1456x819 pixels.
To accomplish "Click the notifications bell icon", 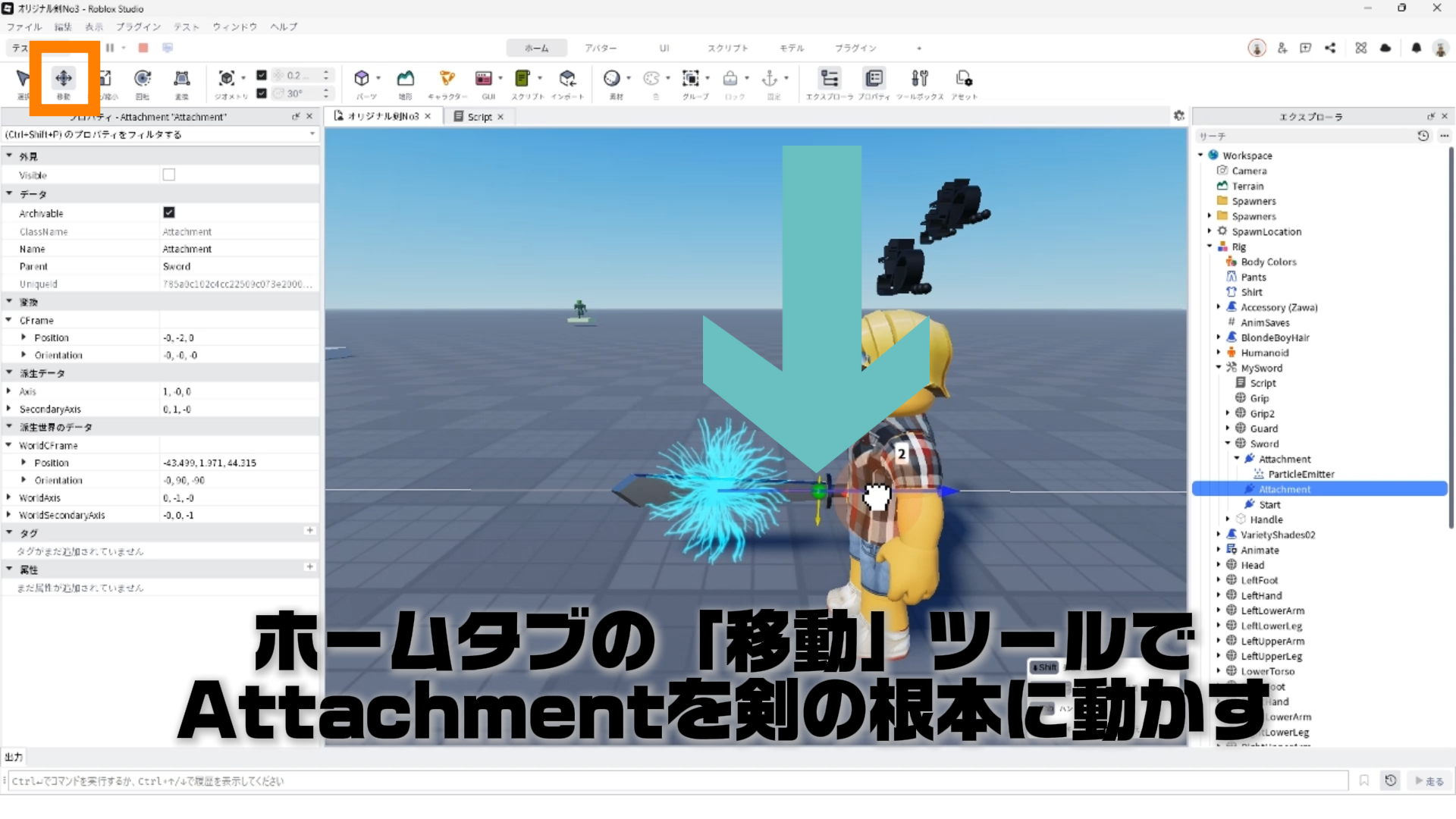I will coord(1416,48).
